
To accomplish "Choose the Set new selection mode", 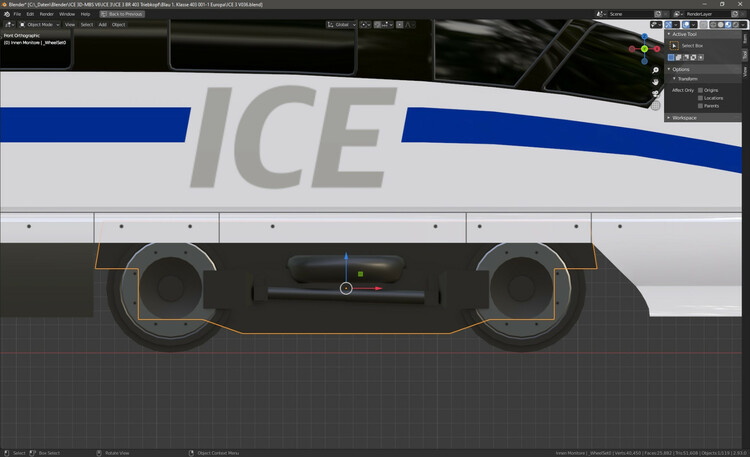I will coord(671,57).
